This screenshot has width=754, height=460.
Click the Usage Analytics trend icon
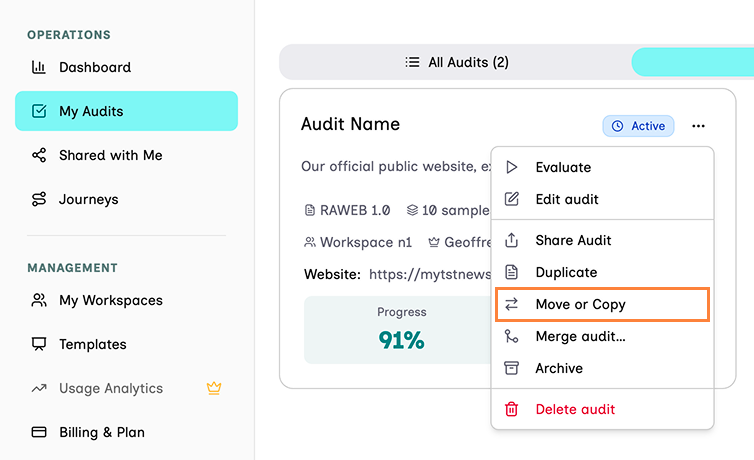(x=39, y=388)
